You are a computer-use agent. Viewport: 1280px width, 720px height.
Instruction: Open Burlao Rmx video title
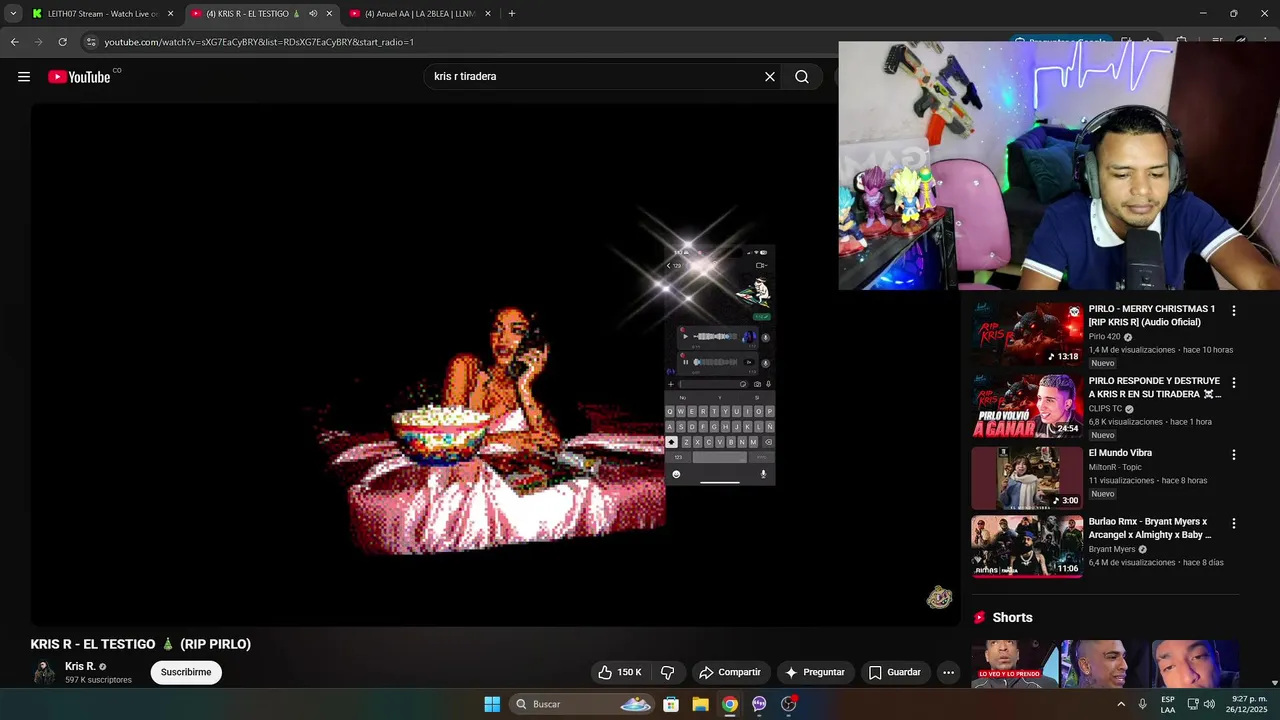(x=1150, y=528)
